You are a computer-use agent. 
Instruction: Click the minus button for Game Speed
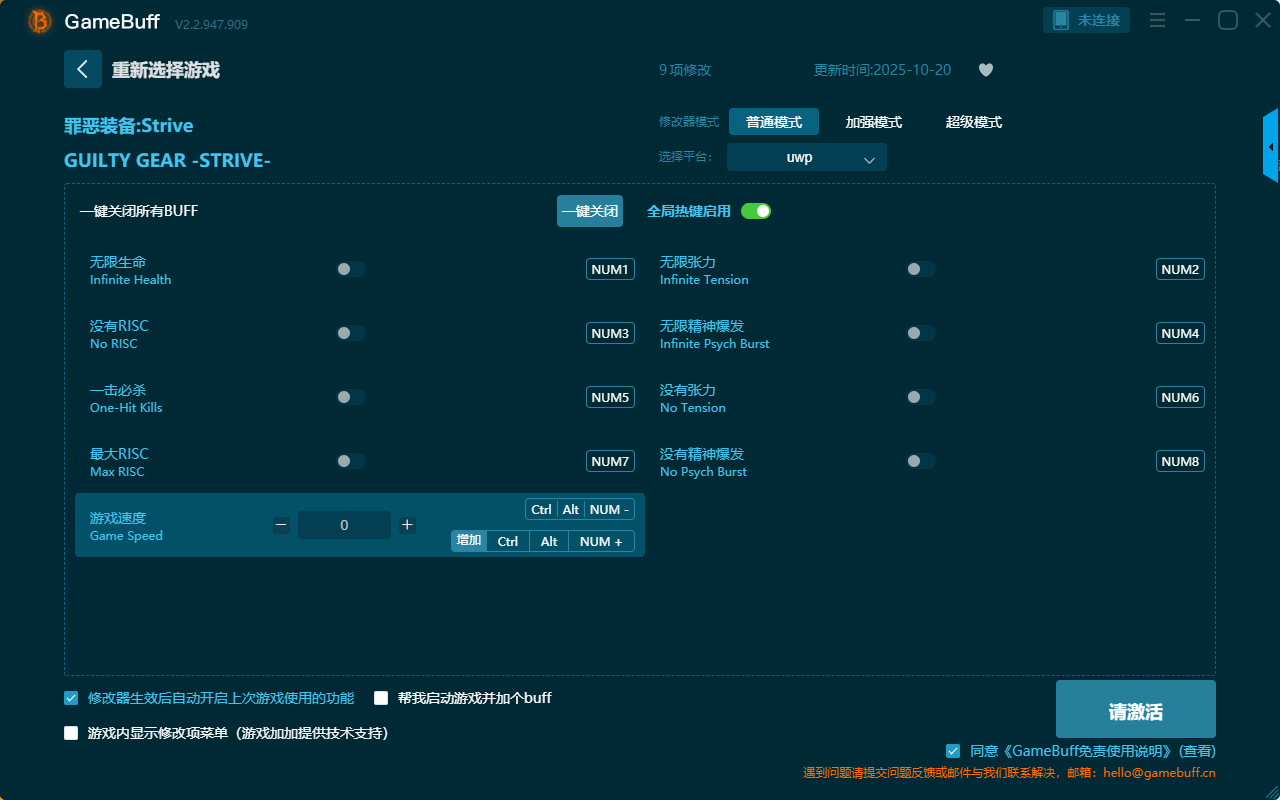tap(281, 525)
